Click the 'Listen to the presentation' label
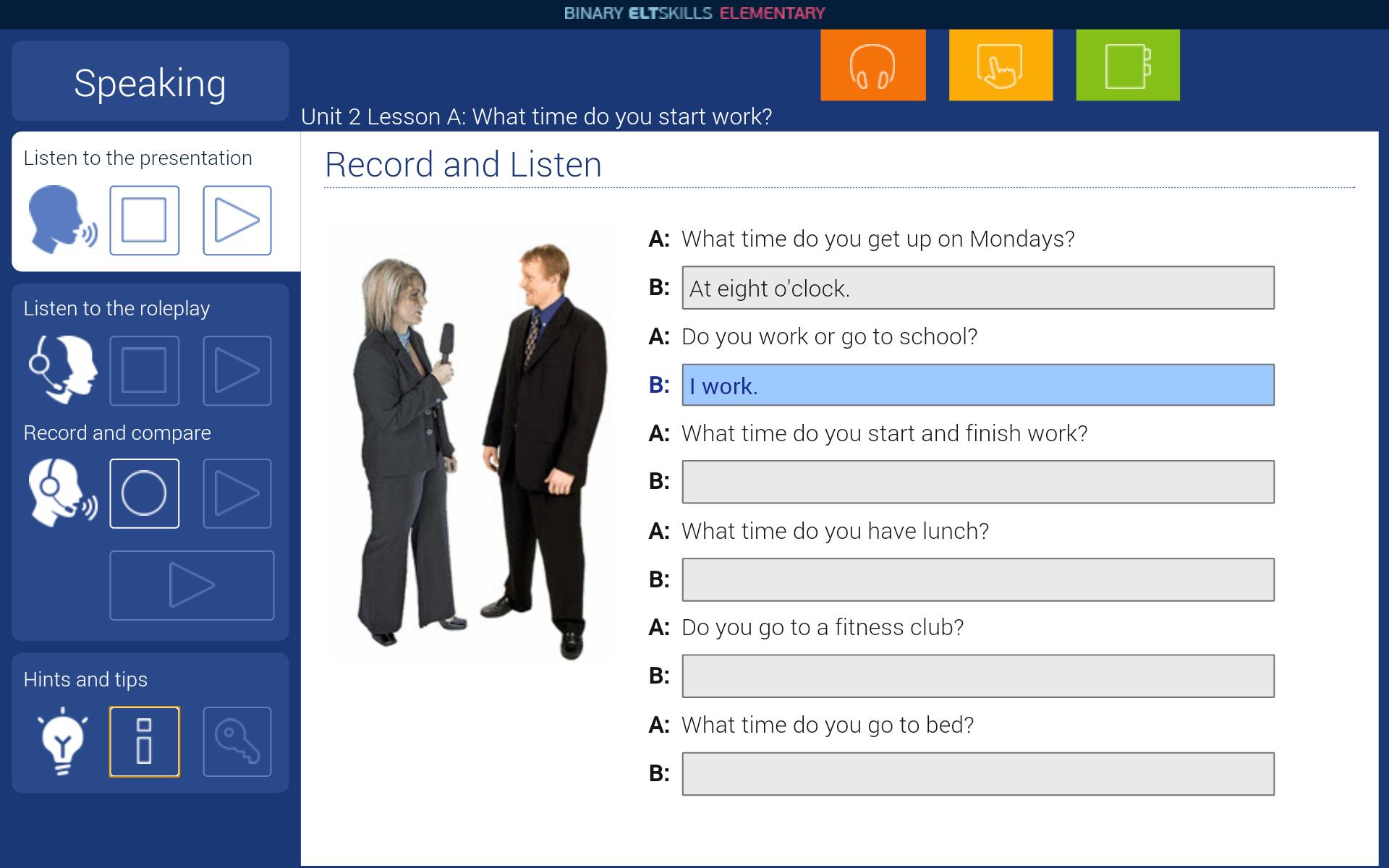 click(x=138, y=158)
